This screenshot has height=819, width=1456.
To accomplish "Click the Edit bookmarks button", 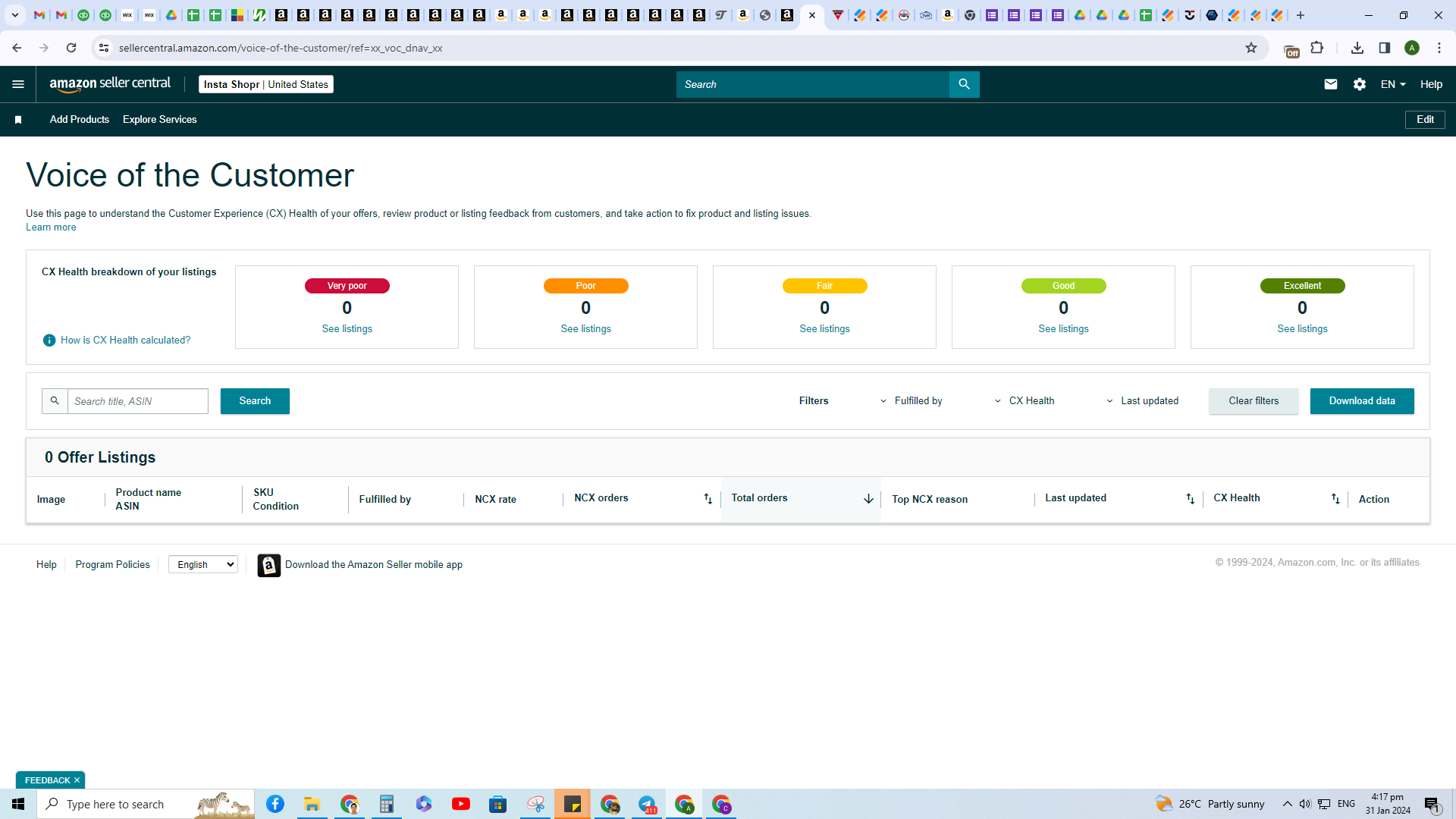I will tap(1425, 120).
